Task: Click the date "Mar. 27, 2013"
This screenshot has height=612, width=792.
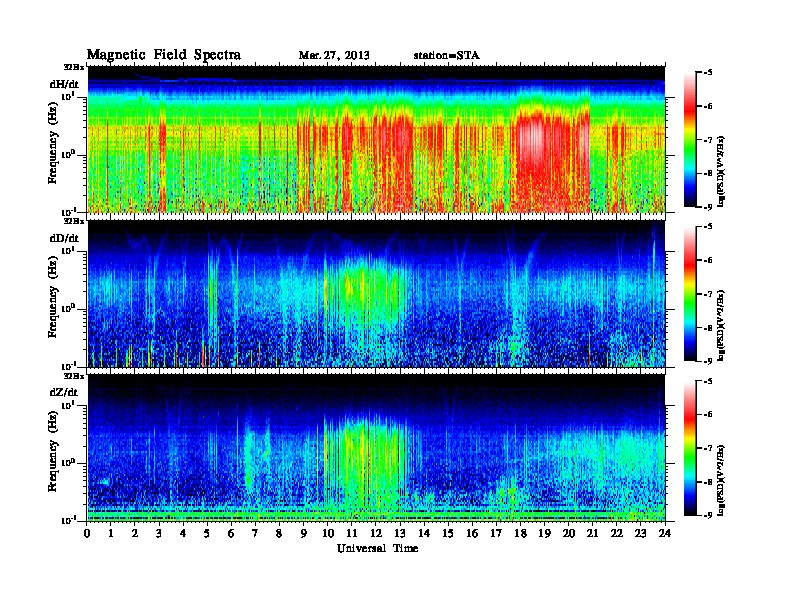Action: pos(334,55)
